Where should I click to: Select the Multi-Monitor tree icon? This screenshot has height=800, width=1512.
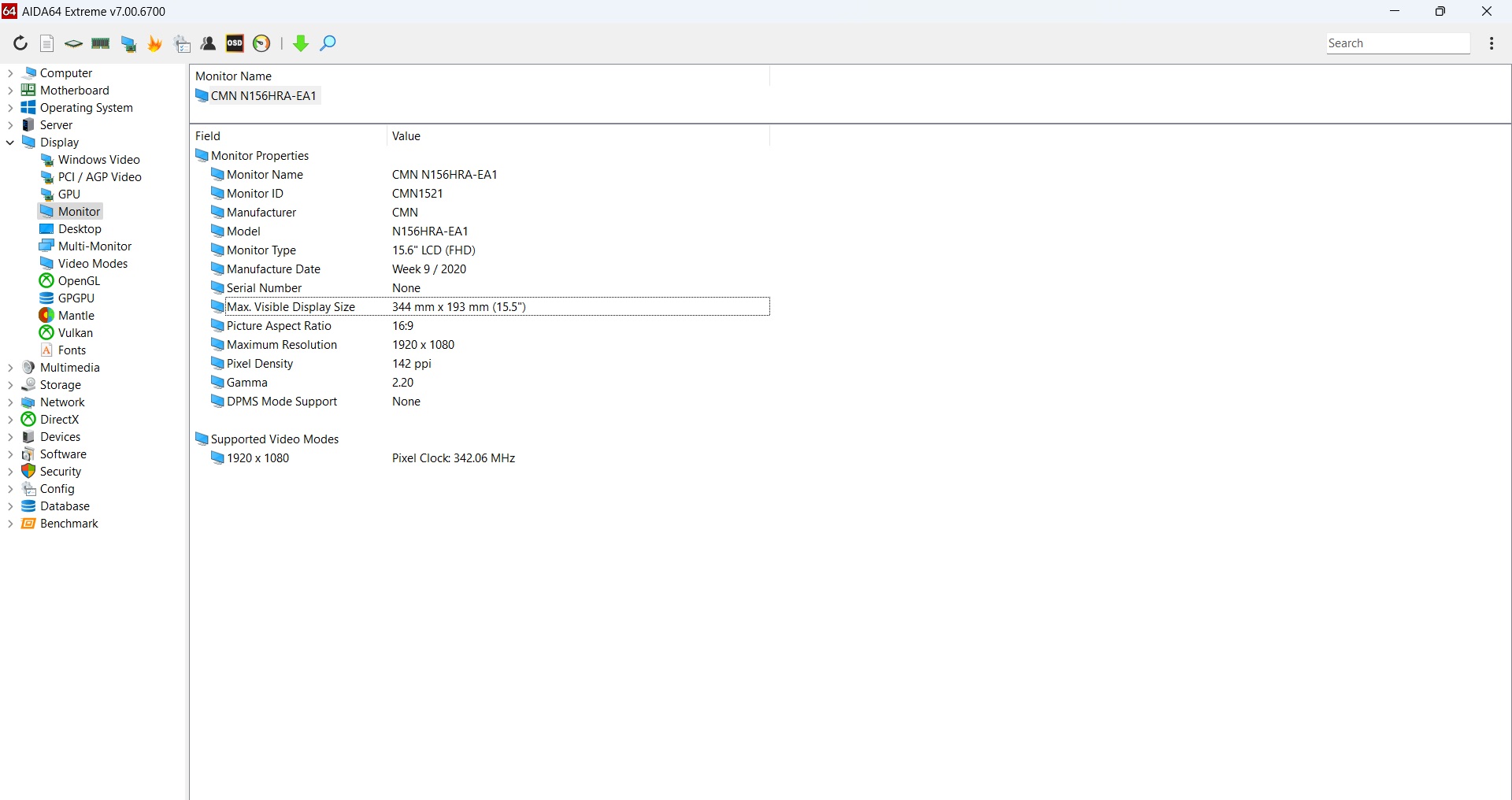click(x=47, y=246)
